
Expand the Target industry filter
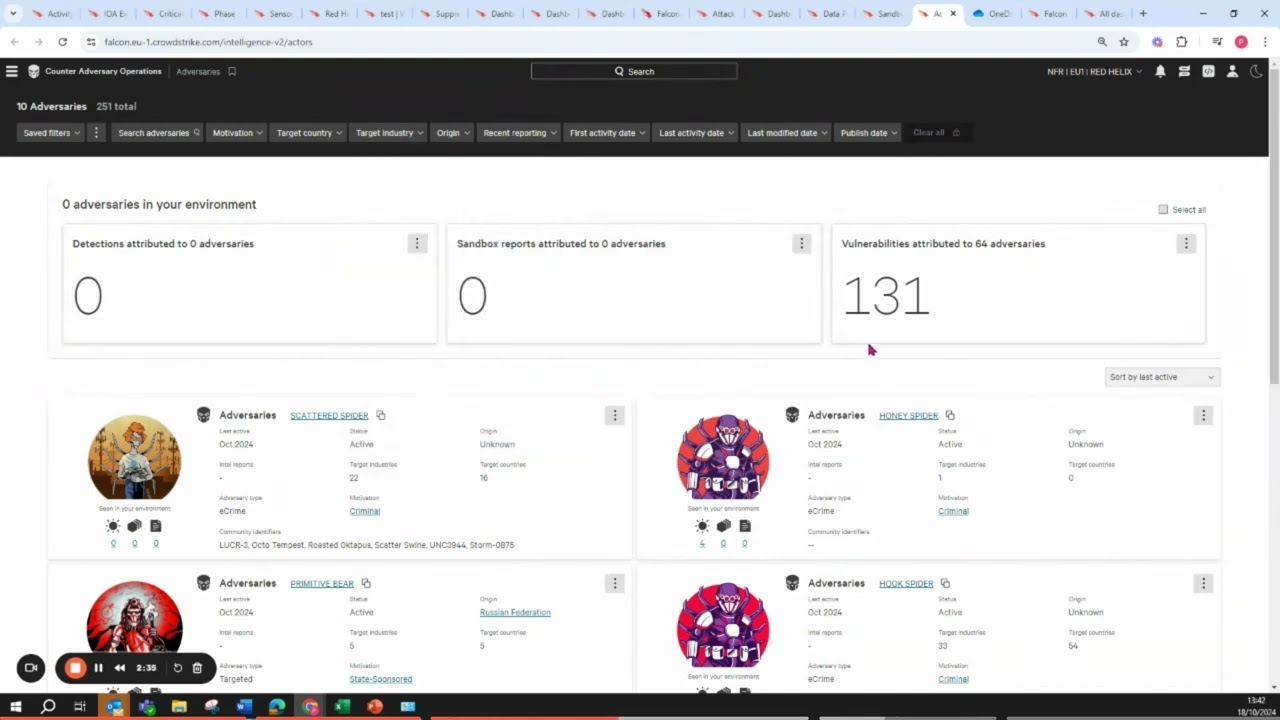pos(389,132)
